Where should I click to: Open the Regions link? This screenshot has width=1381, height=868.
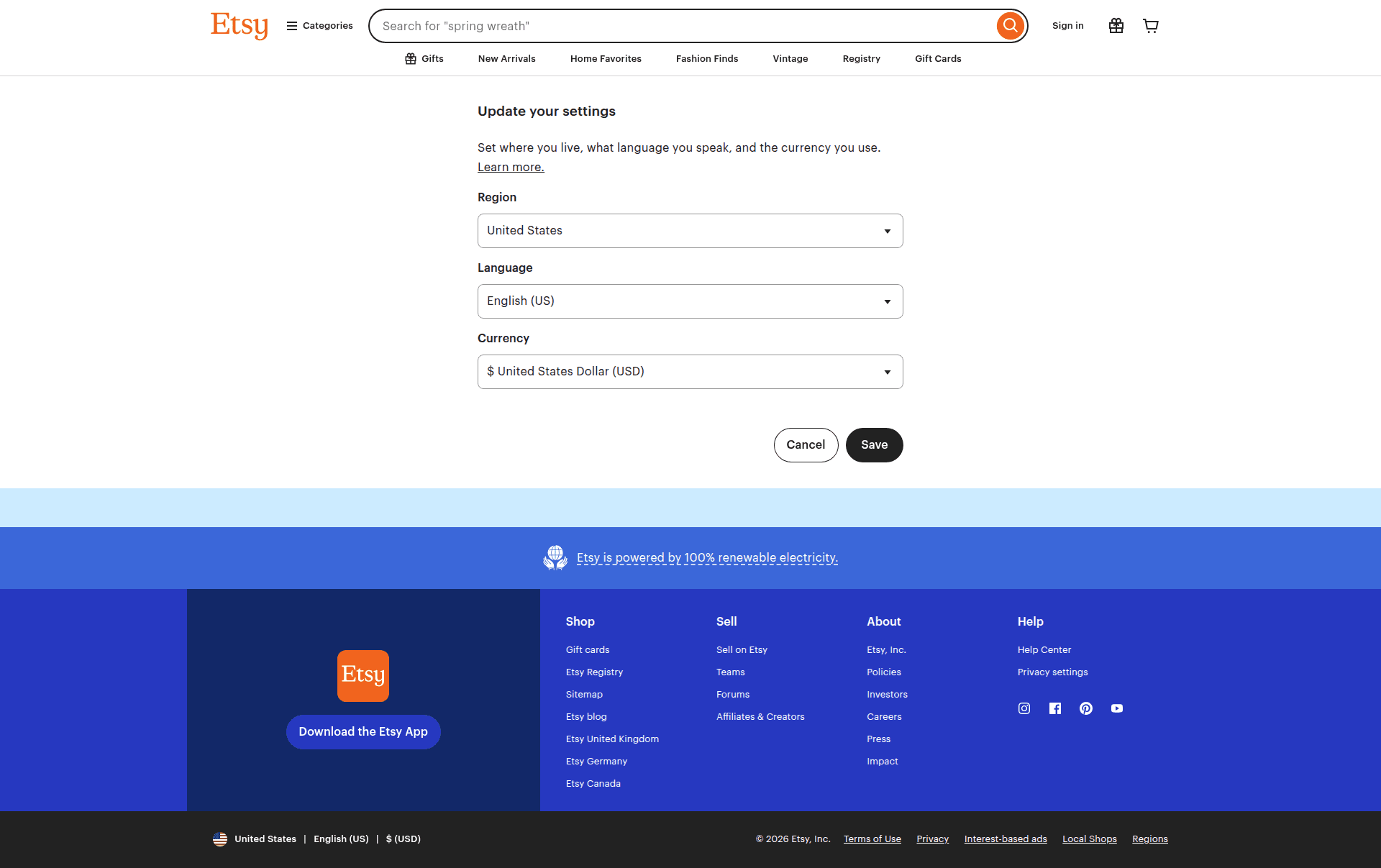[1149, 839]
